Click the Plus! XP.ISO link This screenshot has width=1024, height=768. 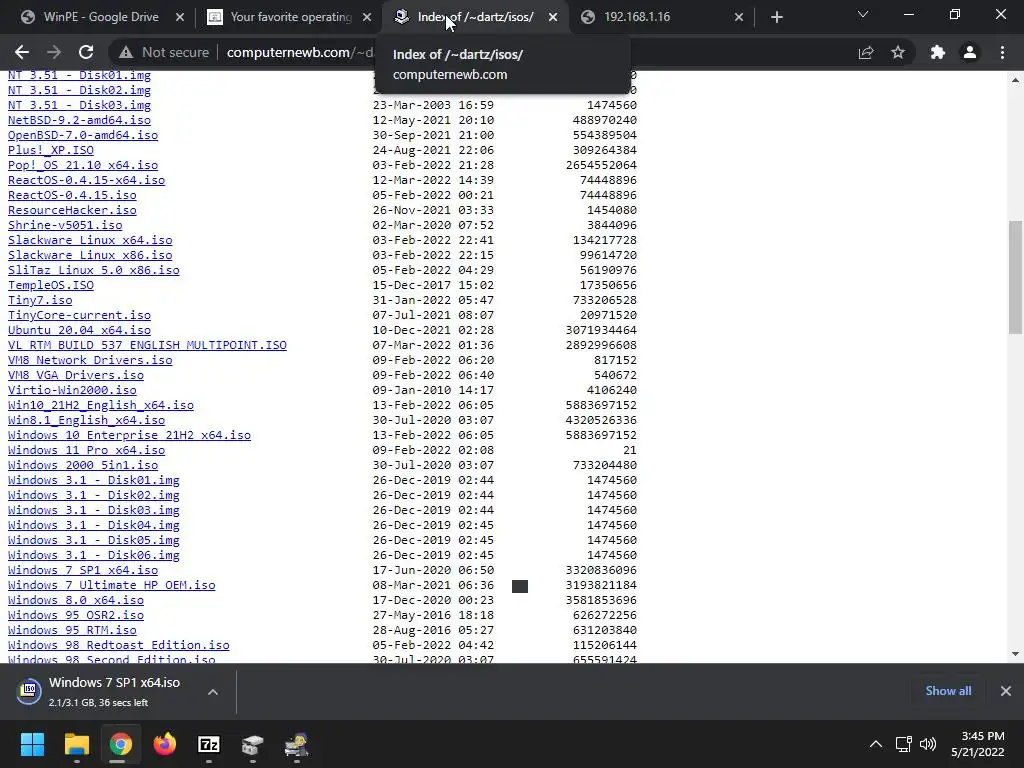click(51, 150)
